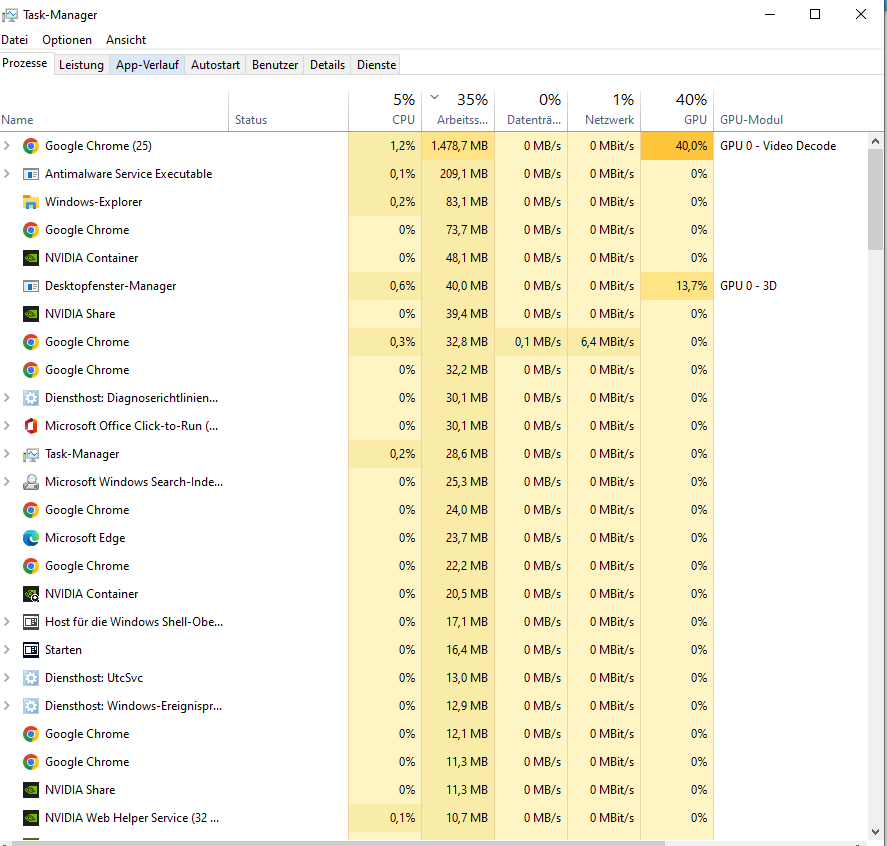The width and height of the screenshot is (887, 846).
Task: Open the Optionen menu
Action: [66, 39]
